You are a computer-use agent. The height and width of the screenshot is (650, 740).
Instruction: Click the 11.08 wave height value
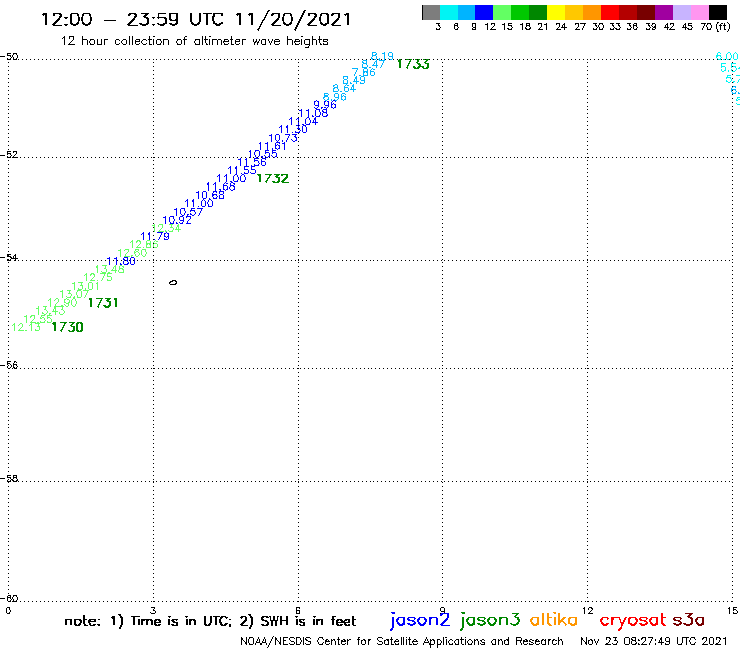coord(313,113)
